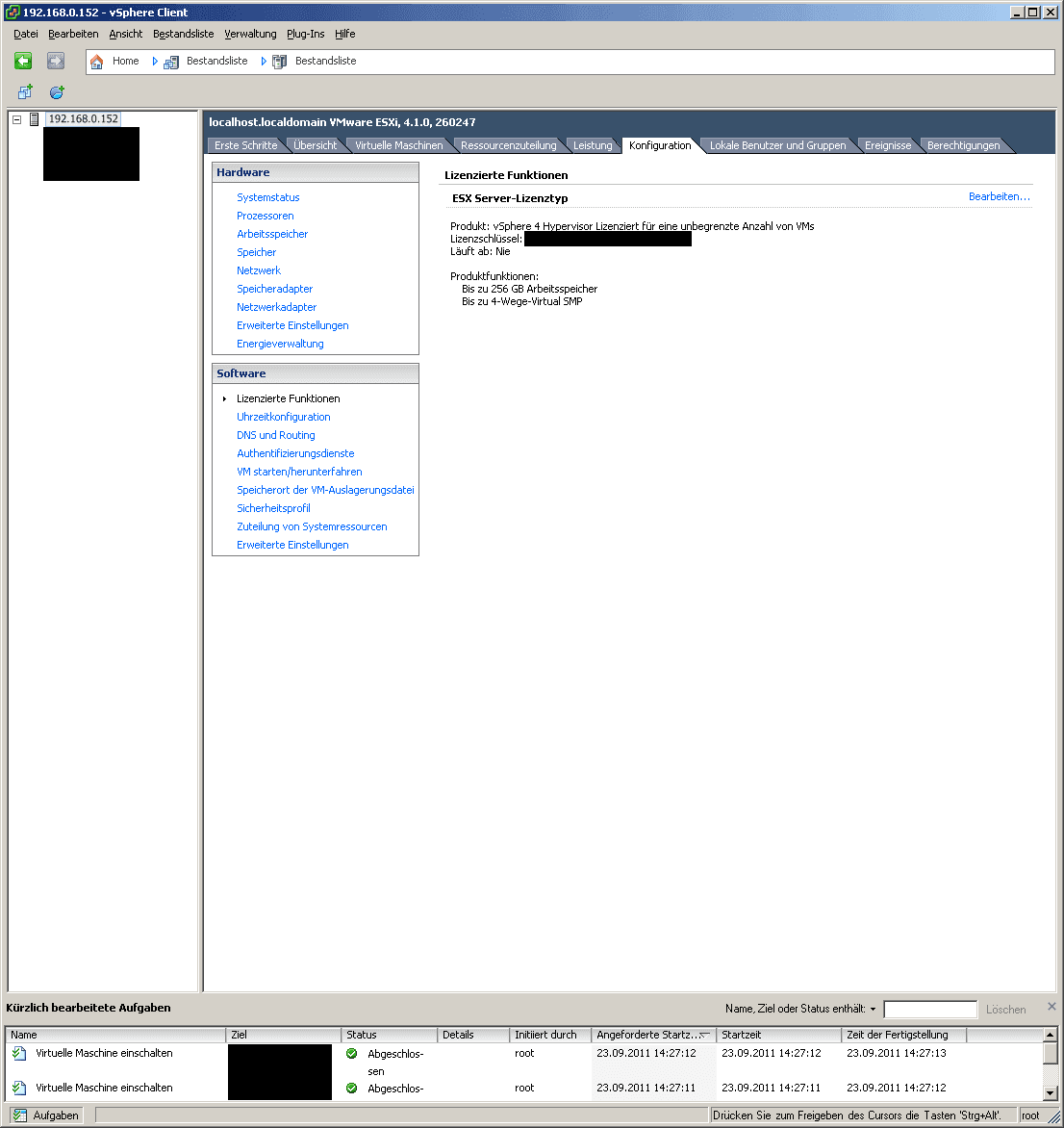Open the Sicherheitsprofil link
The width and height of the screenshot is (1064, 1128).
point(274,508)
